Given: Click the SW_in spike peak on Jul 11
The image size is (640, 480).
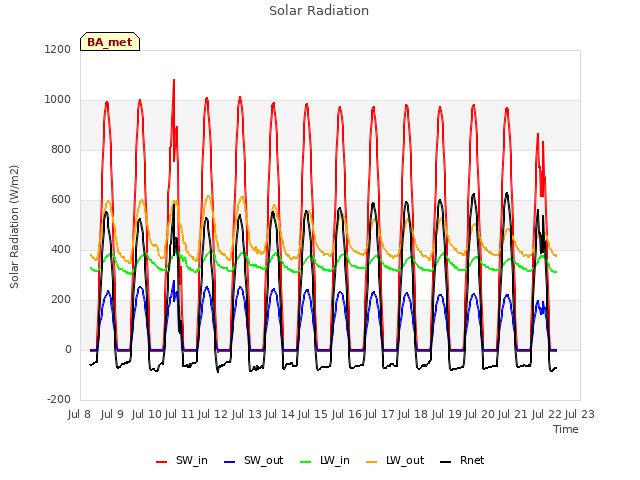Looking at the screenshot, I should 174,80.
